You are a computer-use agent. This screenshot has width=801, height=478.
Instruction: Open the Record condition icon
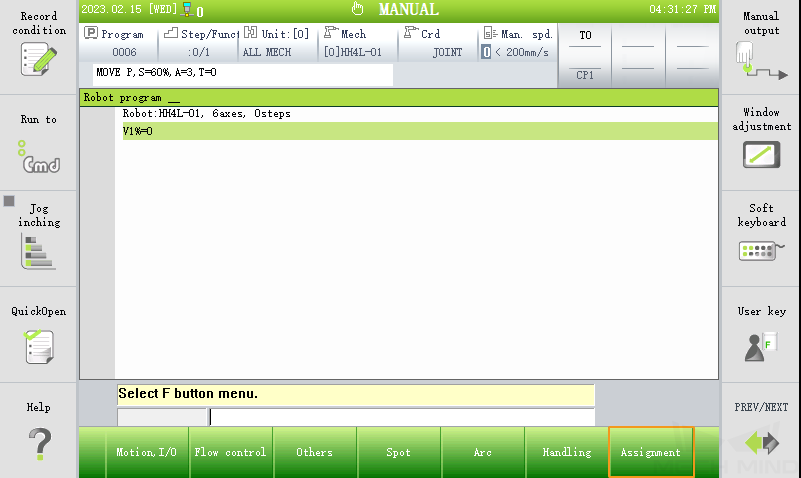click(x=39, y=59)
